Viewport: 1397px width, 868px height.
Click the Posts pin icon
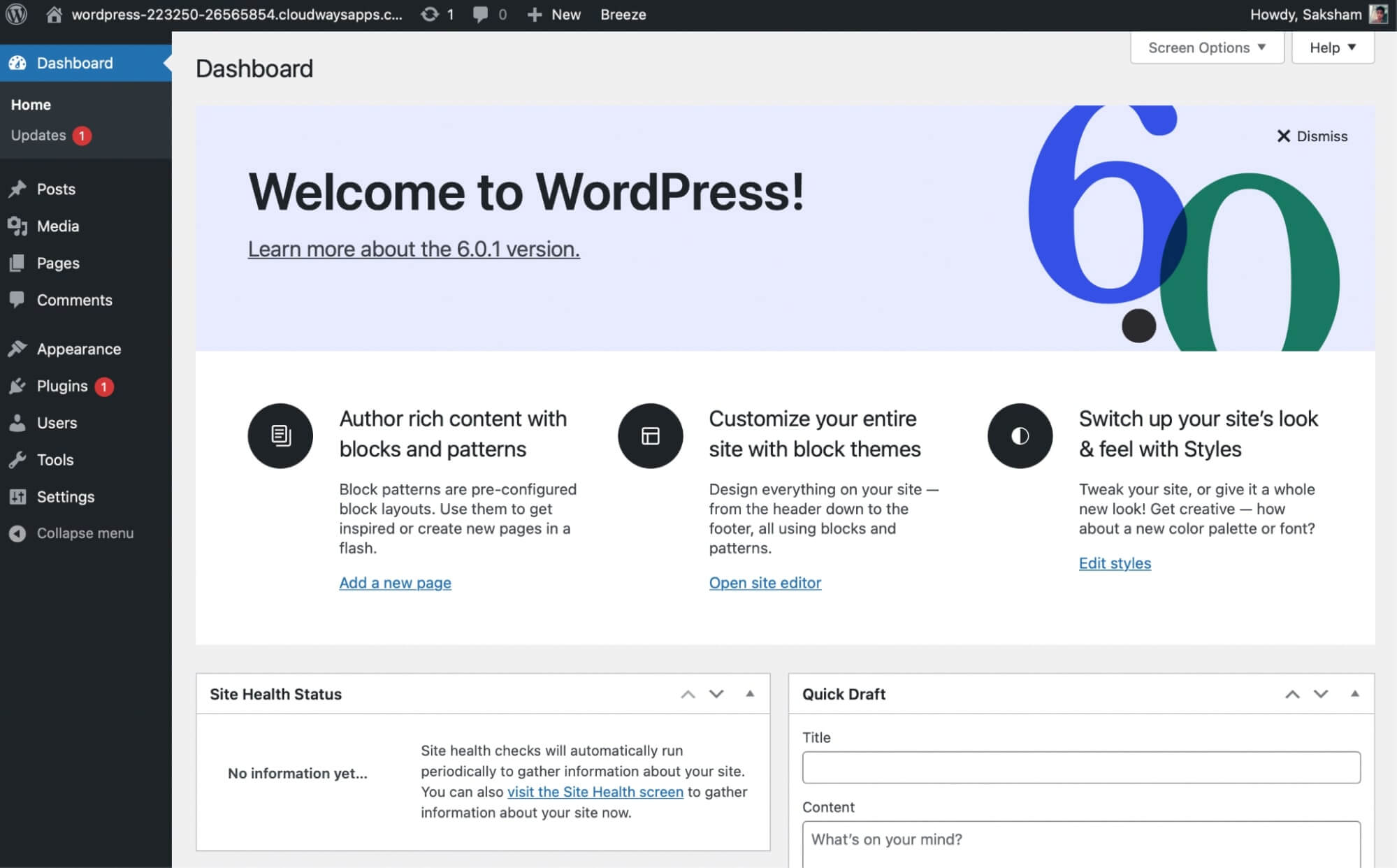click(x=17, y=189)
